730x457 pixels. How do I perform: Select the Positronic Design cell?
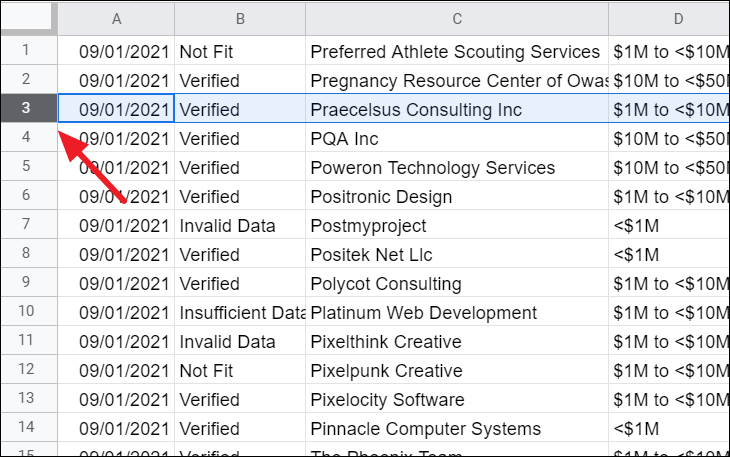pyautogui.click(x=456, y=197)
